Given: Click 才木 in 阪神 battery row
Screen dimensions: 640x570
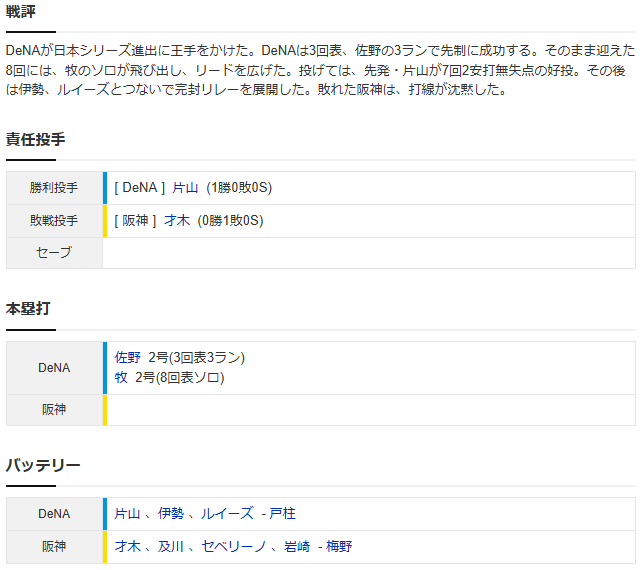Looking at the screenshot, I should (127, 547).
